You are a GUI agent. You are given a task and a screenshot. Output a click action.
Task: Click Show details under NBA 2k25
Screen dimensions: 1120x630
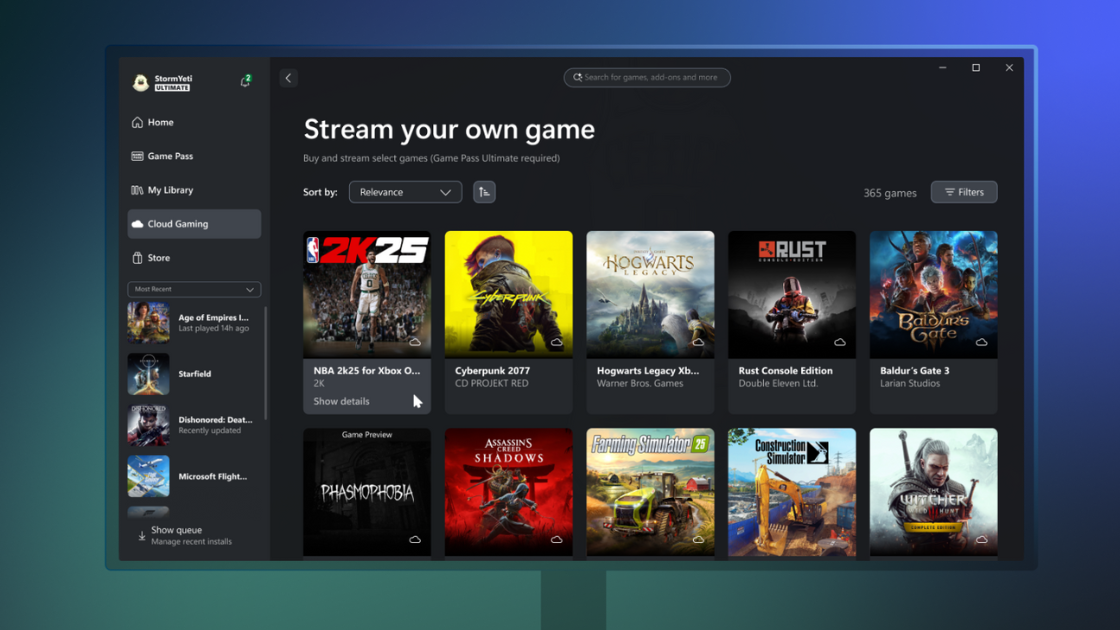point(341,401)
